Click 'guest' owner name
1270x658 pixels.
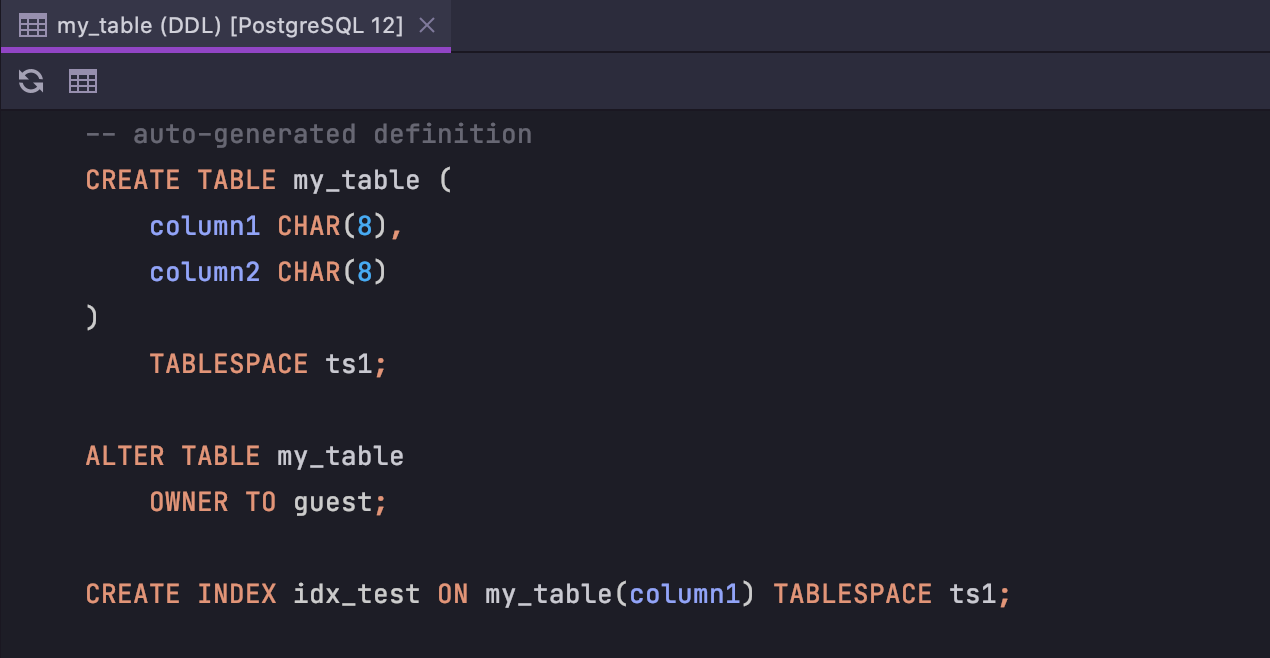coord(333,503)
